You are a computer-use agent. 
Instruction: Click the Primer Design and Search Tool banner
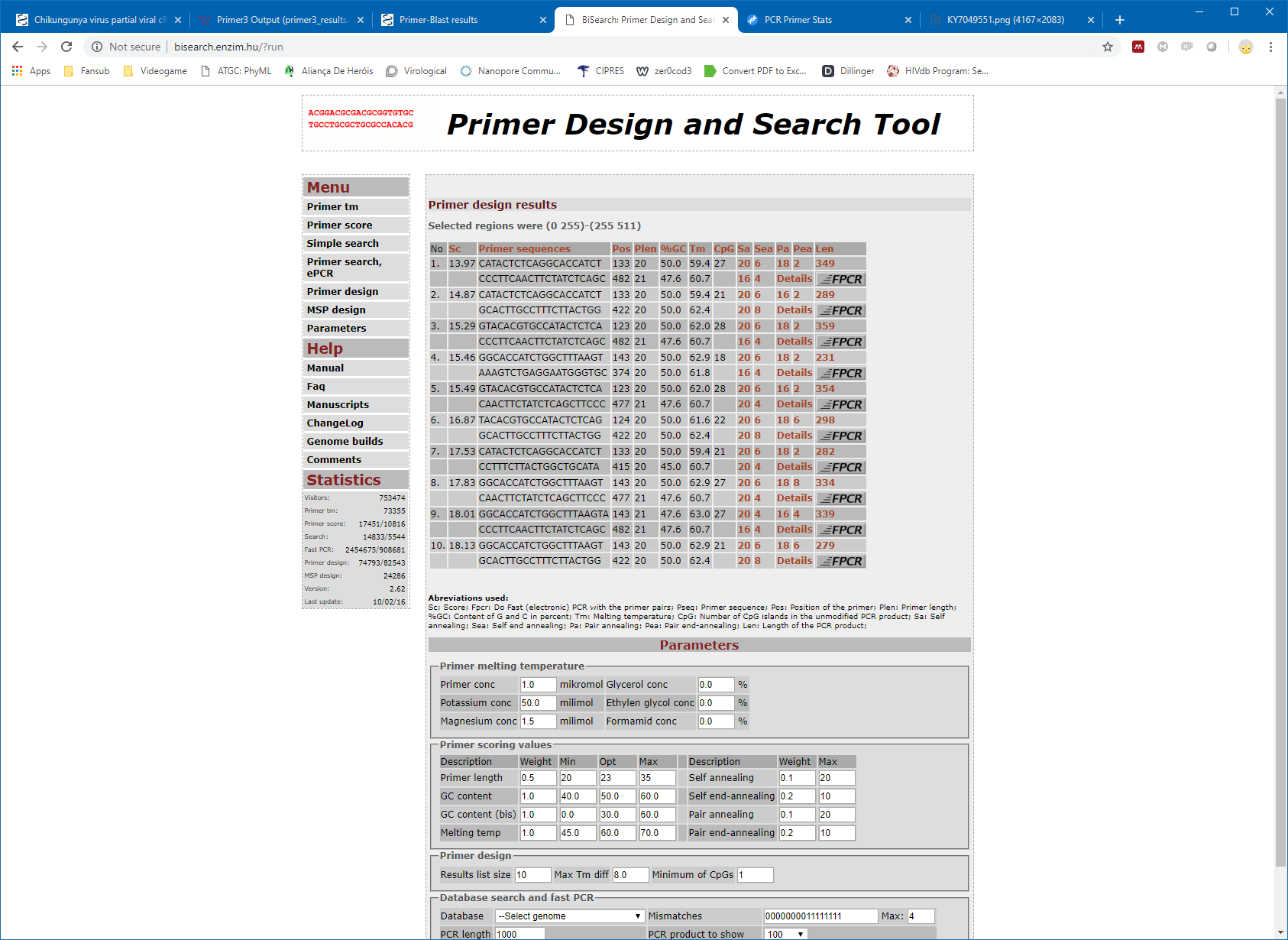click(637, 123)
